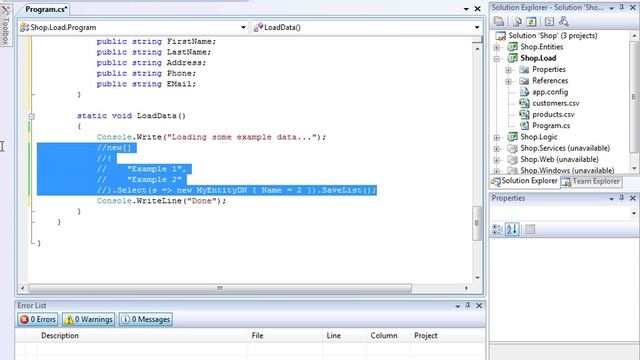The width and height of the screenshot is (640, 360).
Task: Expand the References folder node
Action: 509,81
